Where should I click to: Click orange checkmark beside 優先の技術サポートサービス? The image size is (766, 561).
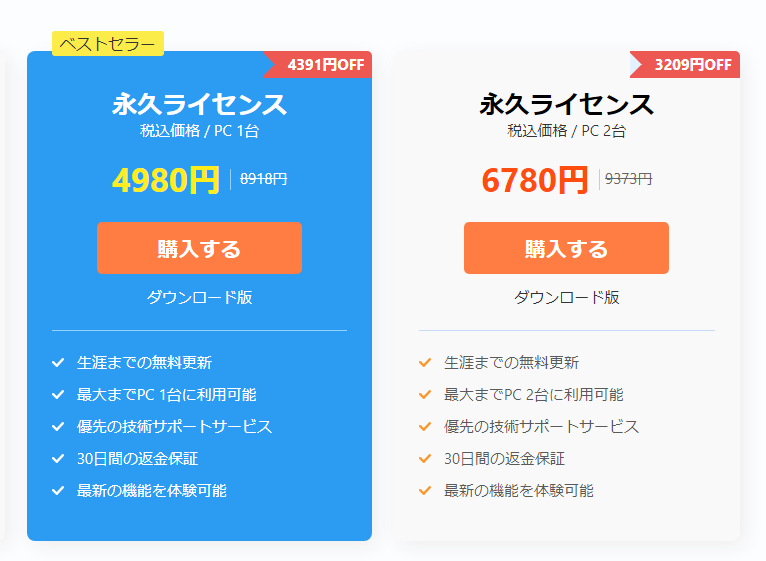click(425, 427)
